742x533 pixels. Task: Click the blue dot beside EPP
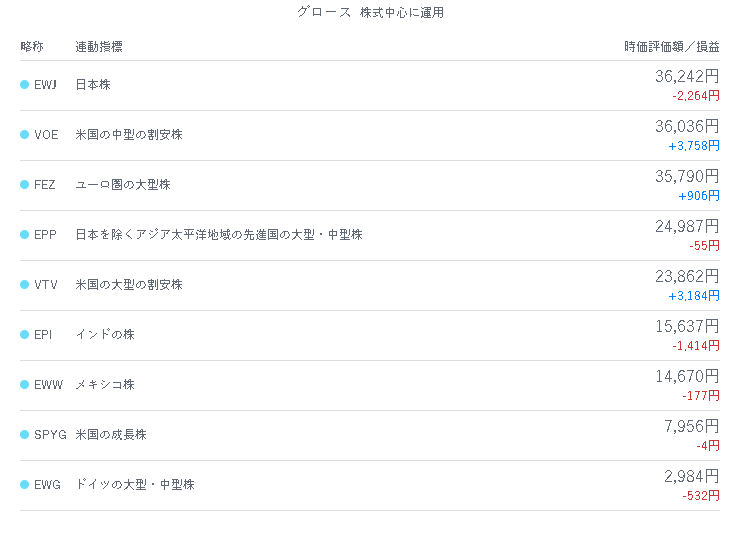(25, 235)
